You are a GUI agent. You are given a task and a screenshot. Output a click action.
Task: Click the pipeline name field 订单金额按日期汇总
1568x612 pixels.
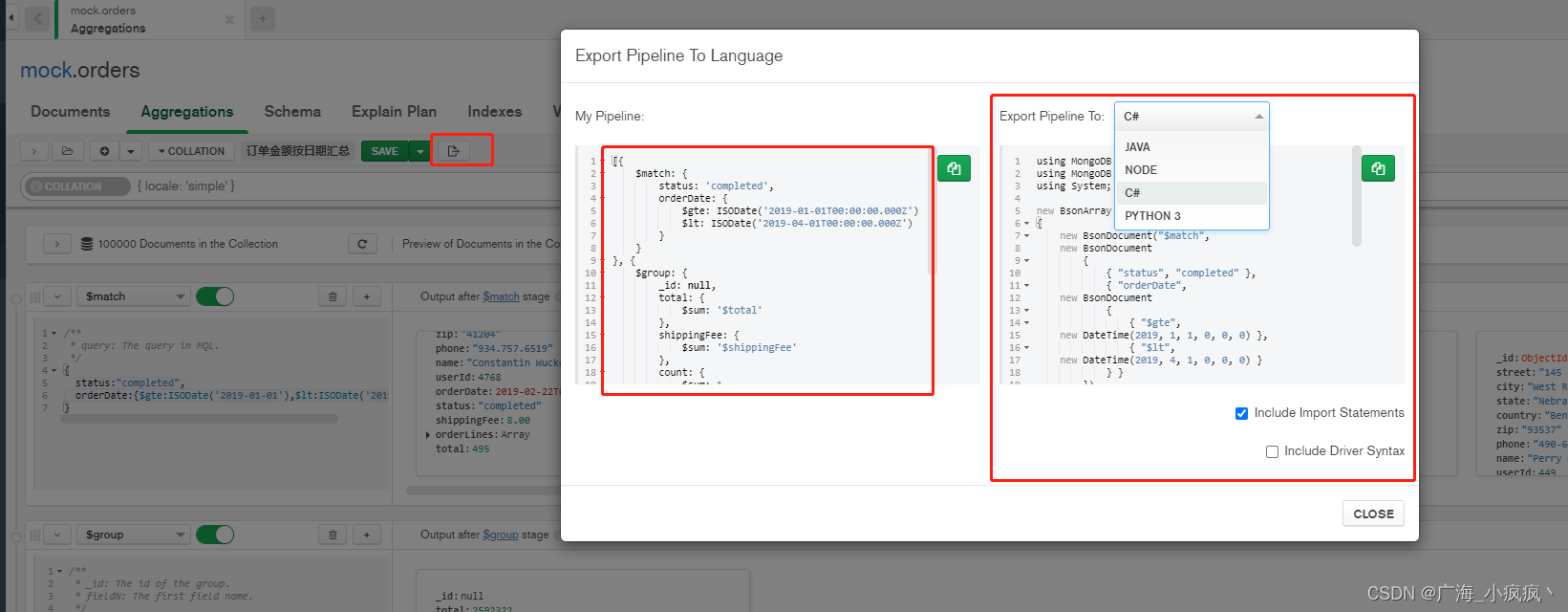(x=298, y=151)
